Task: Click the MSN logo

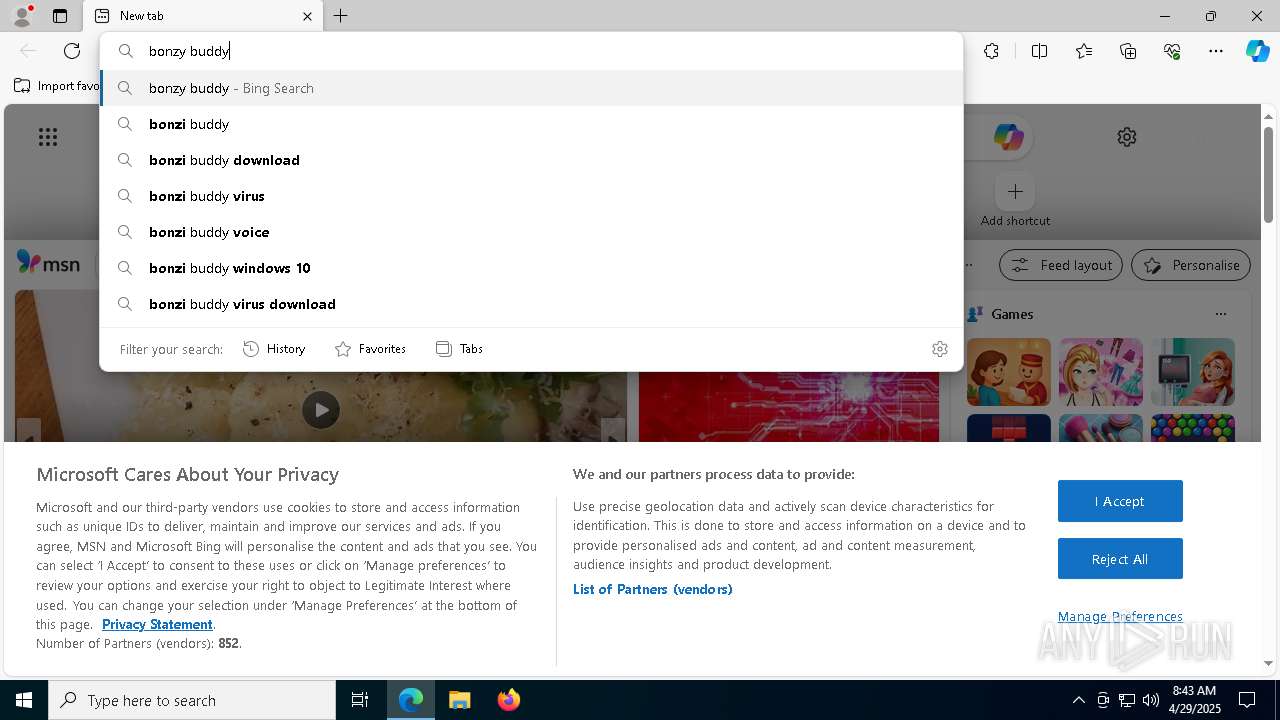Action: coord(48,264)
